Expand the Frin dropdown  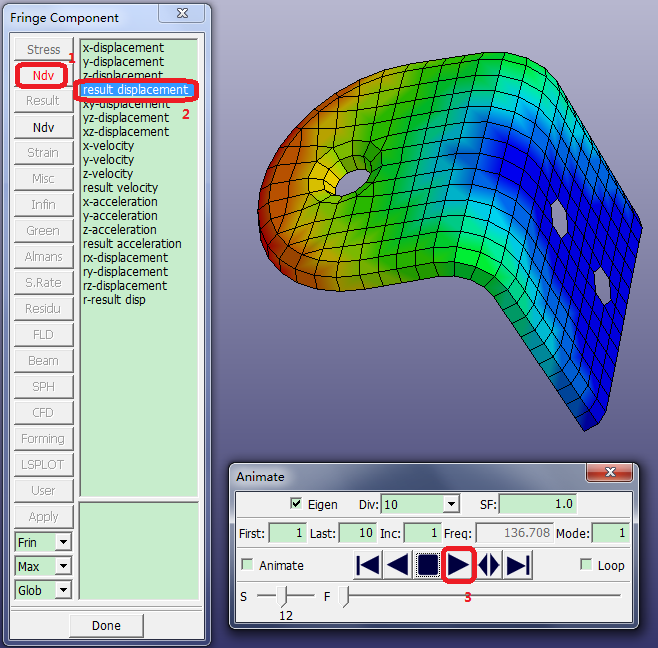pyautogui.click(x=63, y=542)
